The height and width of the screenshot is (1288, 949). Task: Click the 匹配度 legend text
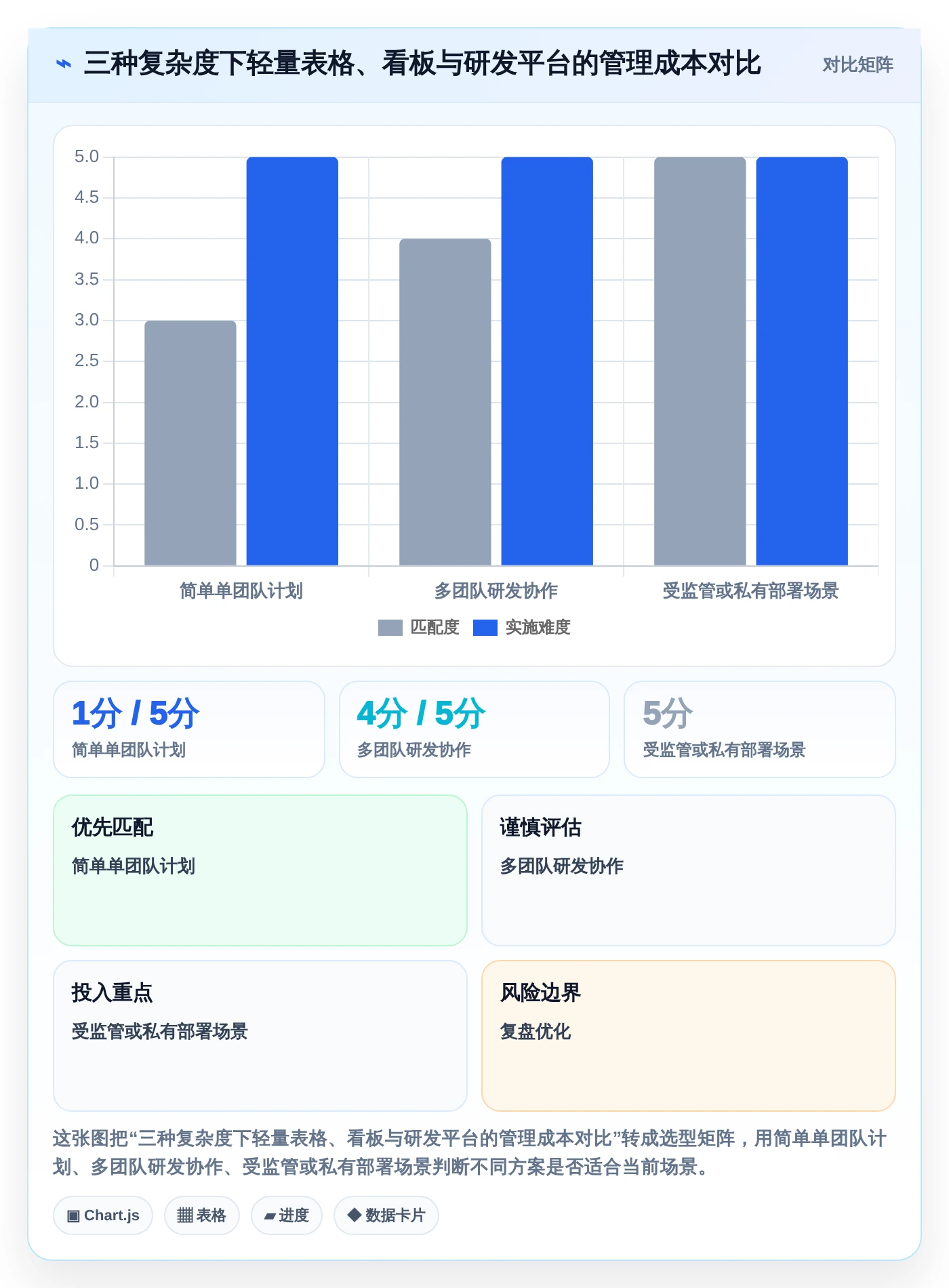[435, 628]
